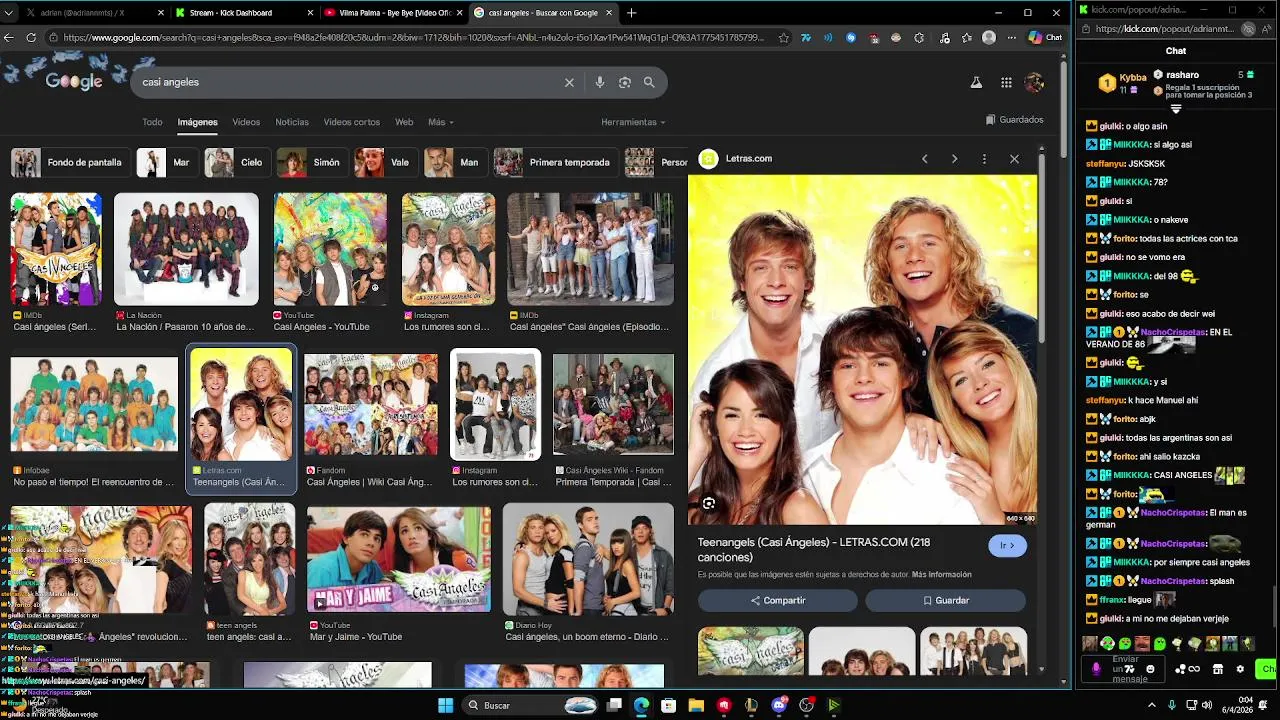This screenshot has height=720, width=1280.
Task: Share image with Compartir button
Action: [777, 600]
